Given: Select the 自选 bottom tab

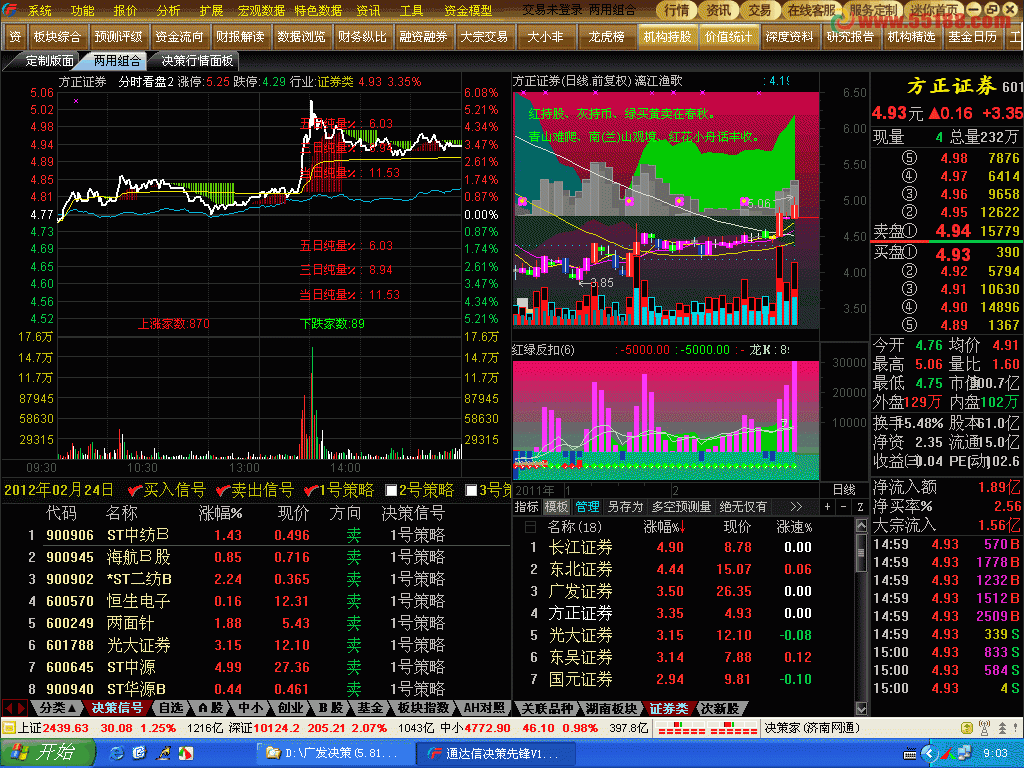Looking at the screenshot, I should pos(171,708).
